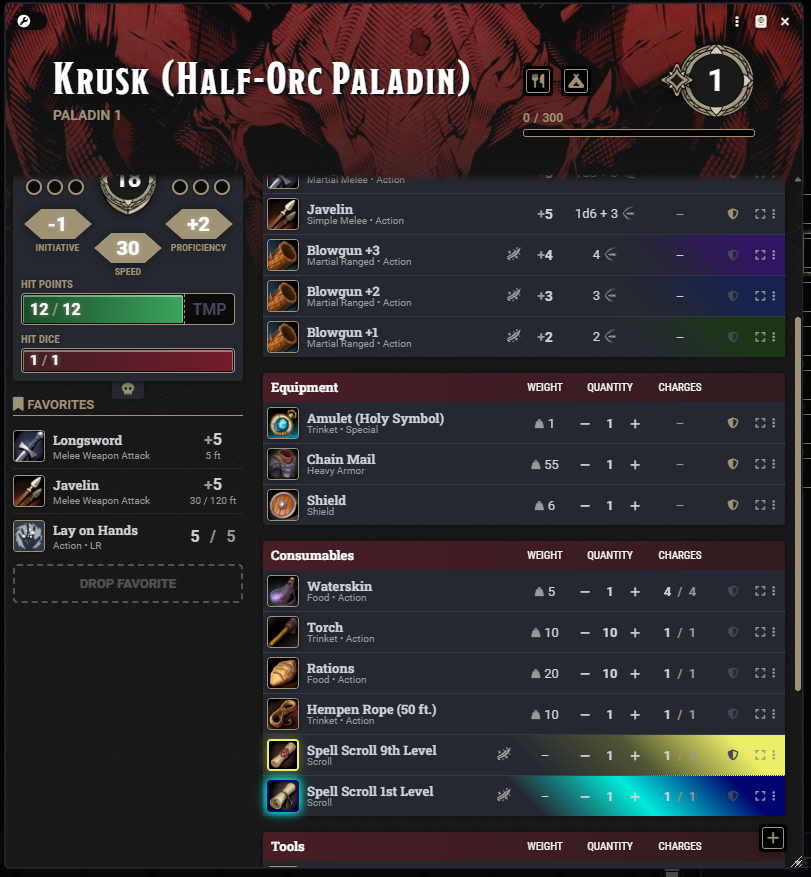811x877 pixels.
Task: Click the Lay on Hands icon
Action: tap(29, 536)
